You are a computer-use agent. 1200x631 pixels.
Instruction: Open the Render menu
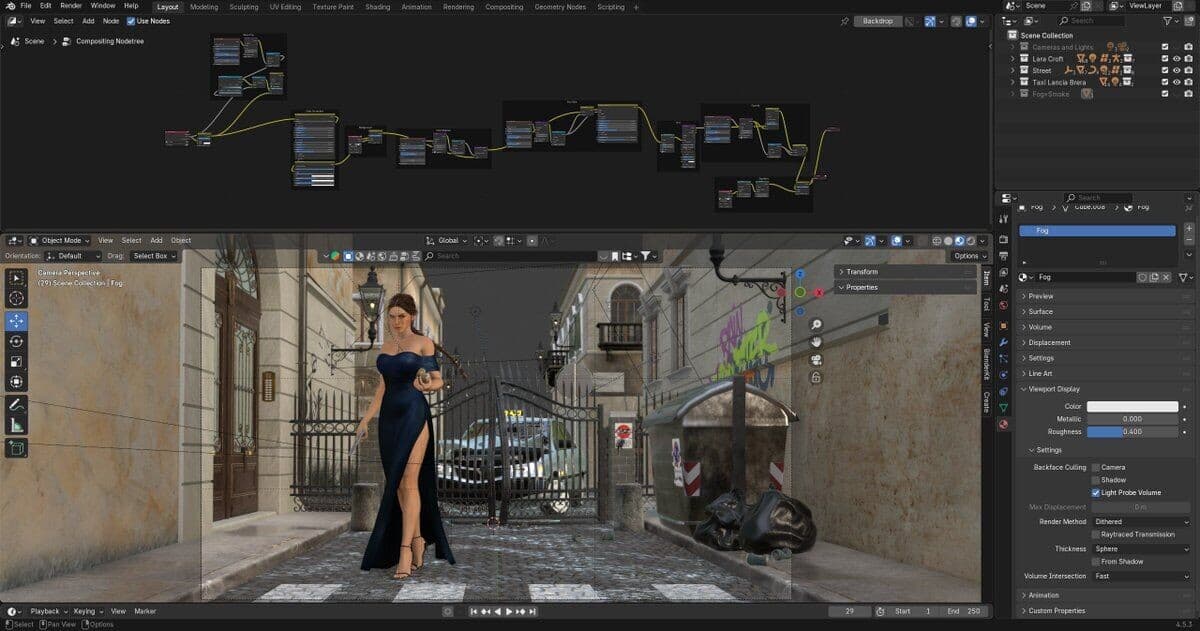tap(70, 6)
